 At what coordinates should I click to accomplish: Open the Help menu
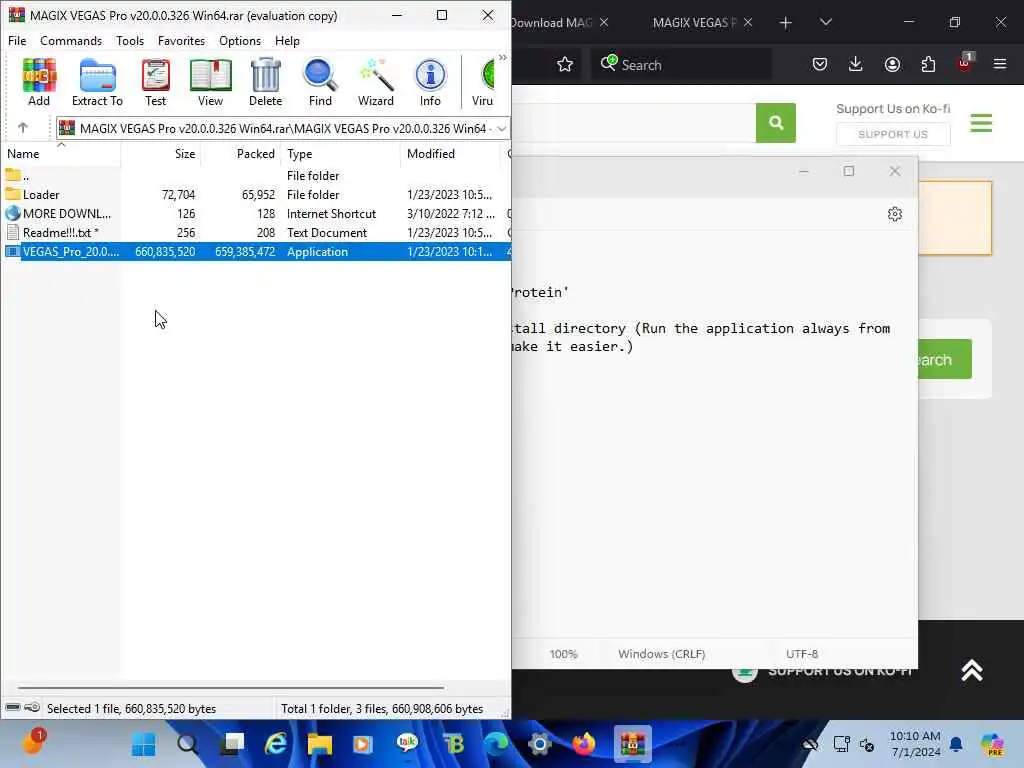(287, 40)
